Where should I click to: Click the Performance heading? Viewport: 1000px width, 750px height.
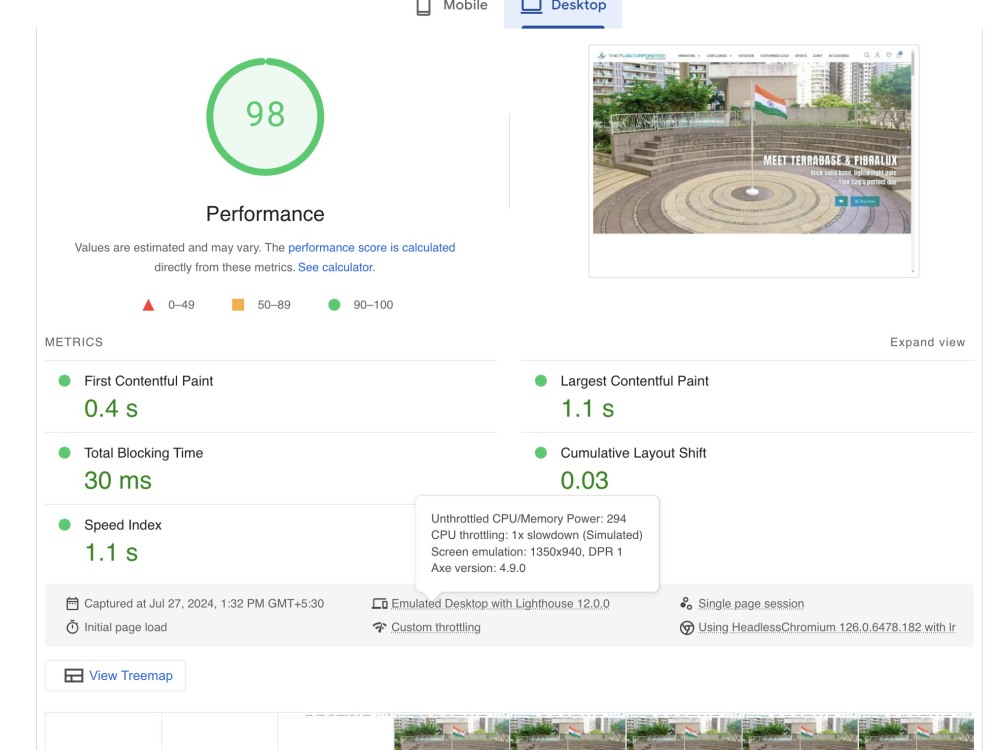pos(265,214)
